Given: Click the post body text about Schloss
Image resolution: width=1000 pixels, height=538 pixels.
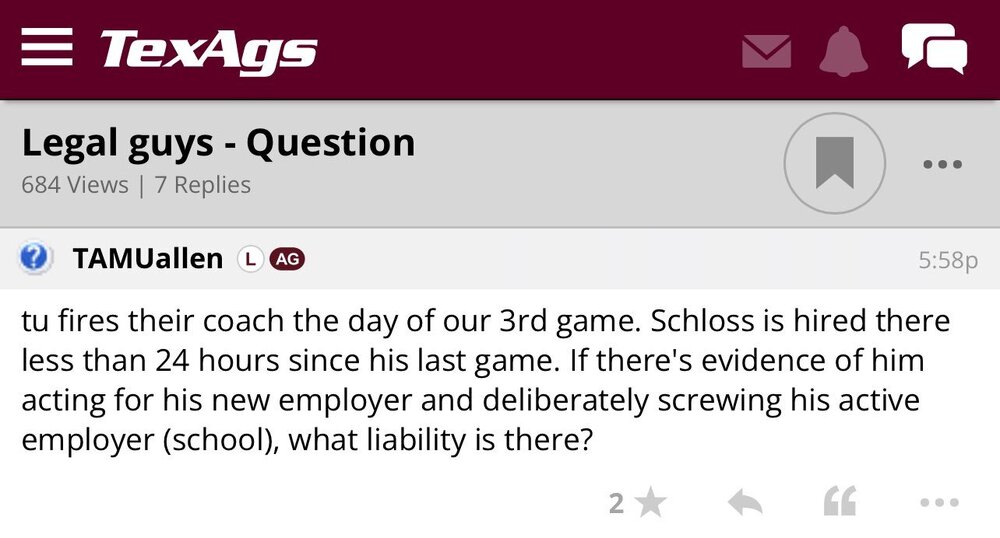Looking at the screenshot, I should tap(485, 381).
